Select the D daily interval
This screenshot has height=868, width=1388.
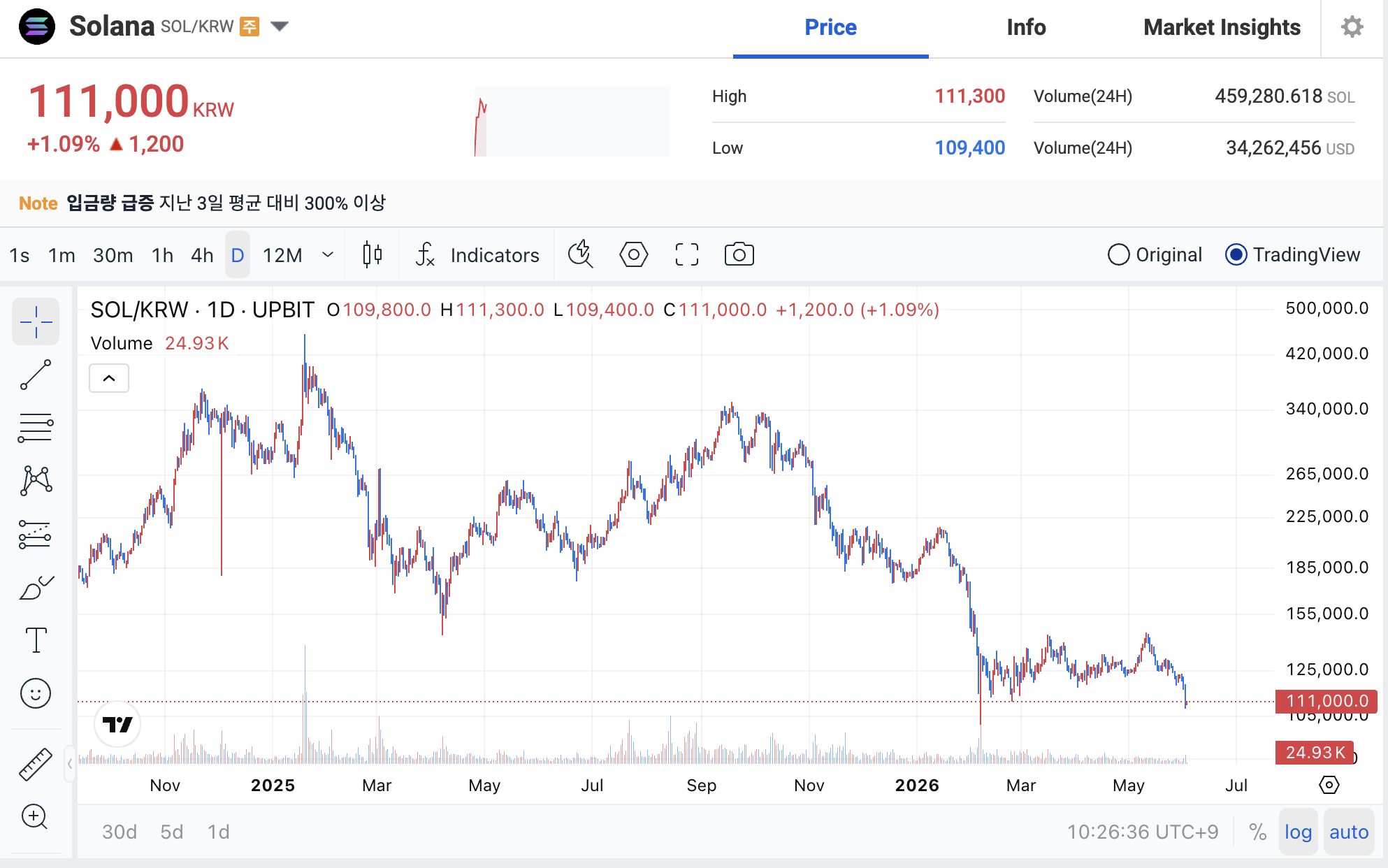[x=238, y=255]
